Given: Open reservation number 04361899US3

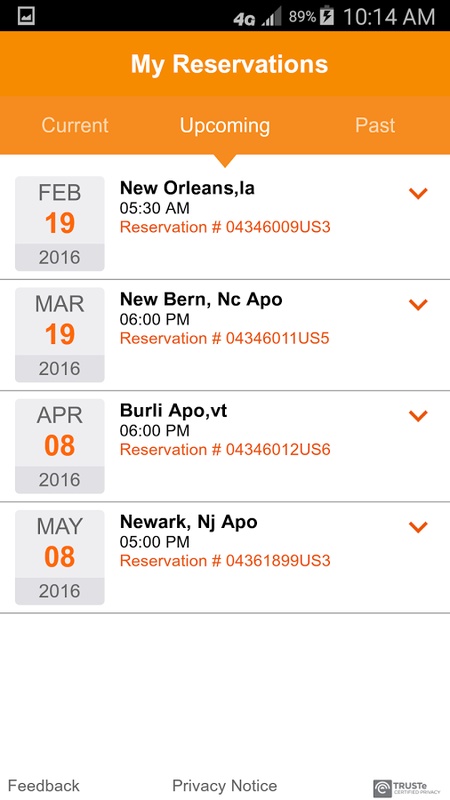Looking at the screenshot, I should click(x=225, y=561).
